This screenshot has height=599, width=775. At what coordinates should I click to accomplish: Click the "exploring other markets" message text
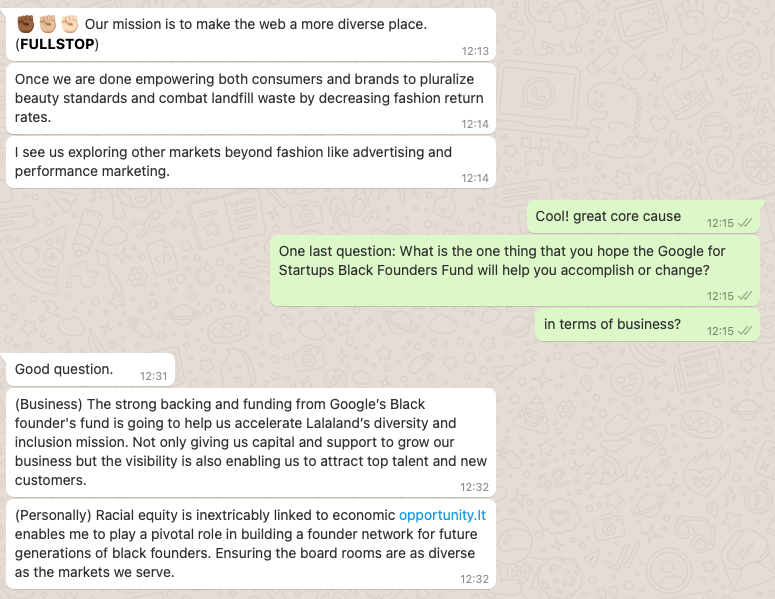(233, 162)
